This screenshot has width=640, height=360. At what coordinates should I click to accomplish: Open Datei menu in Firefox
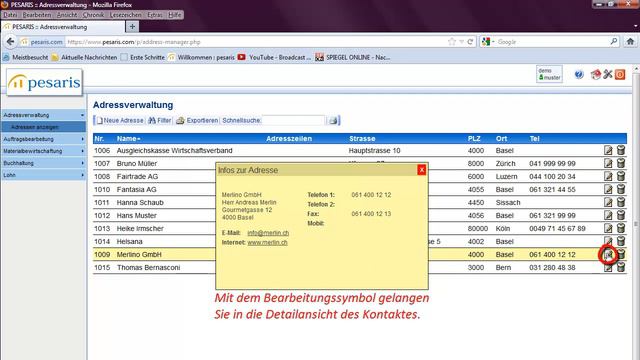coord(10,15)
